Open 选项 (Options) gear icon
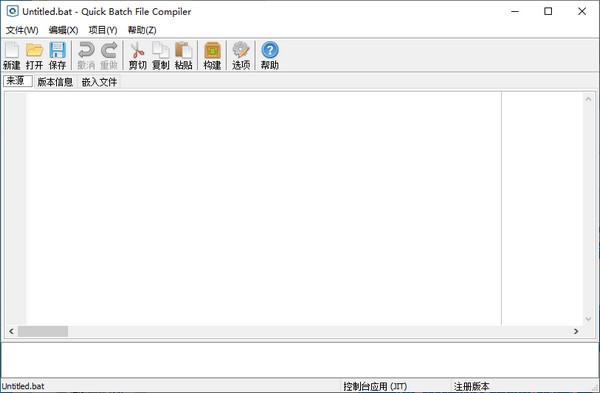Viewport: 600px width, 393px height. point(241,56)
